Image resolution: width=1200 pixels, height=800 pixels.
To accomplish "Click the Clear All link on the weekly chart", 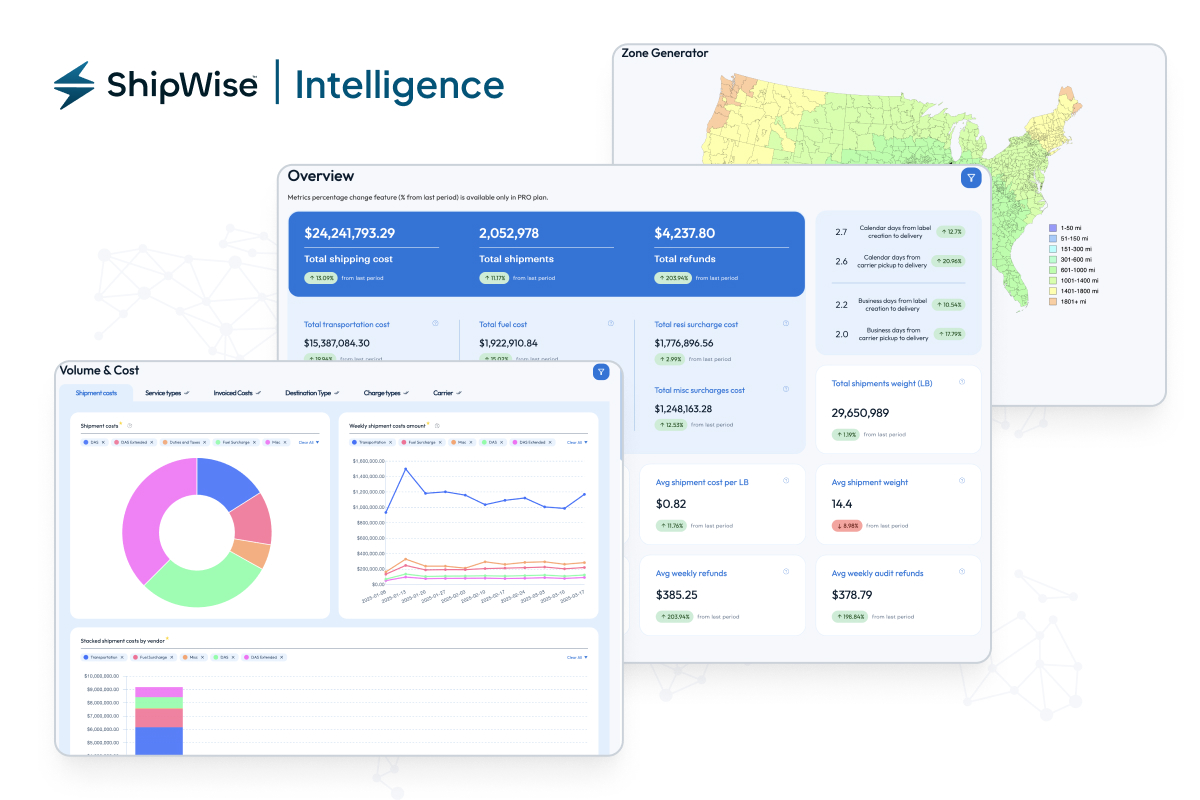I will 574,440.
